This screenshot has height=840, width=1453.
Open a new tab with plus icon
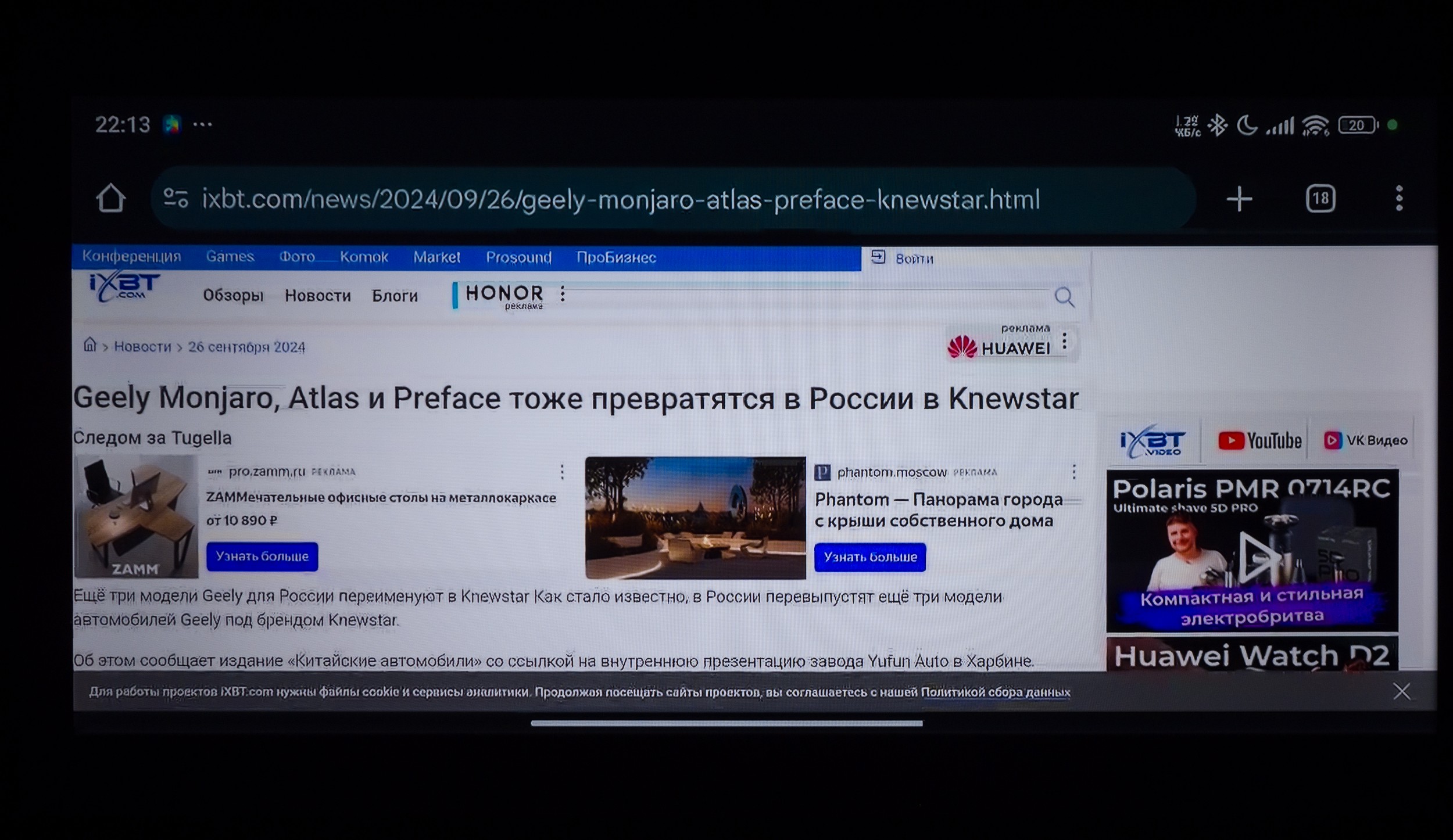1239,199
